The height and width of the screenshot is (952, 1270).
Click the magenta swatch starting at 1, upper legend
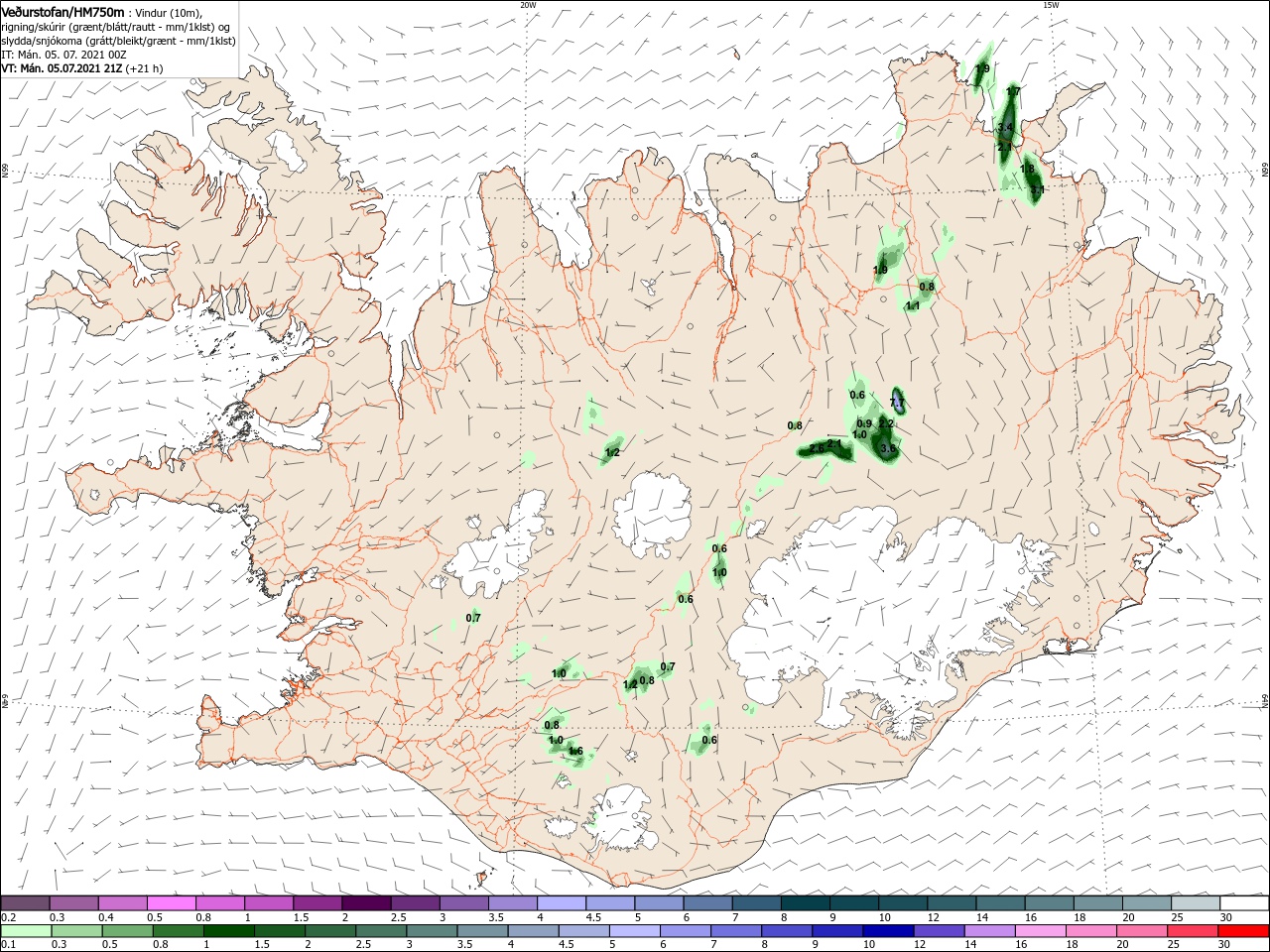tap(269, 903)
